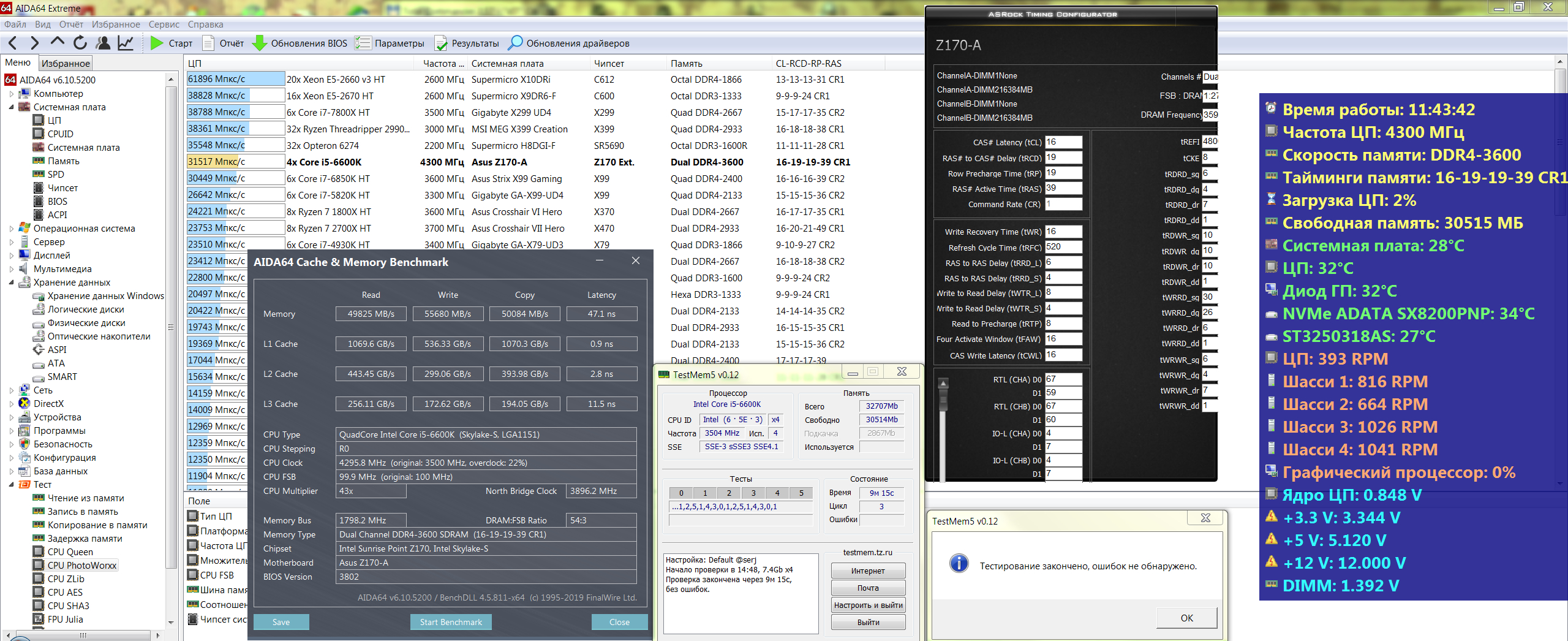The width and height of the screenshot is (1568, 641).
Task: Select the CPU SHA3 benchmark
Action: pos(69,606)
